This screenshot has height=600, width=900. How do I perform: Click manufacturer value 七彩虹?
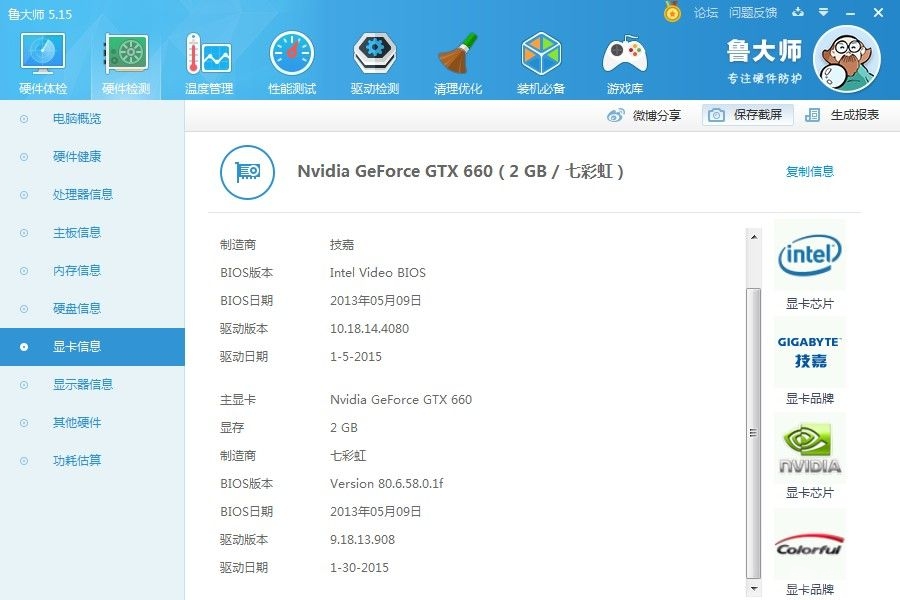point(348,456)
